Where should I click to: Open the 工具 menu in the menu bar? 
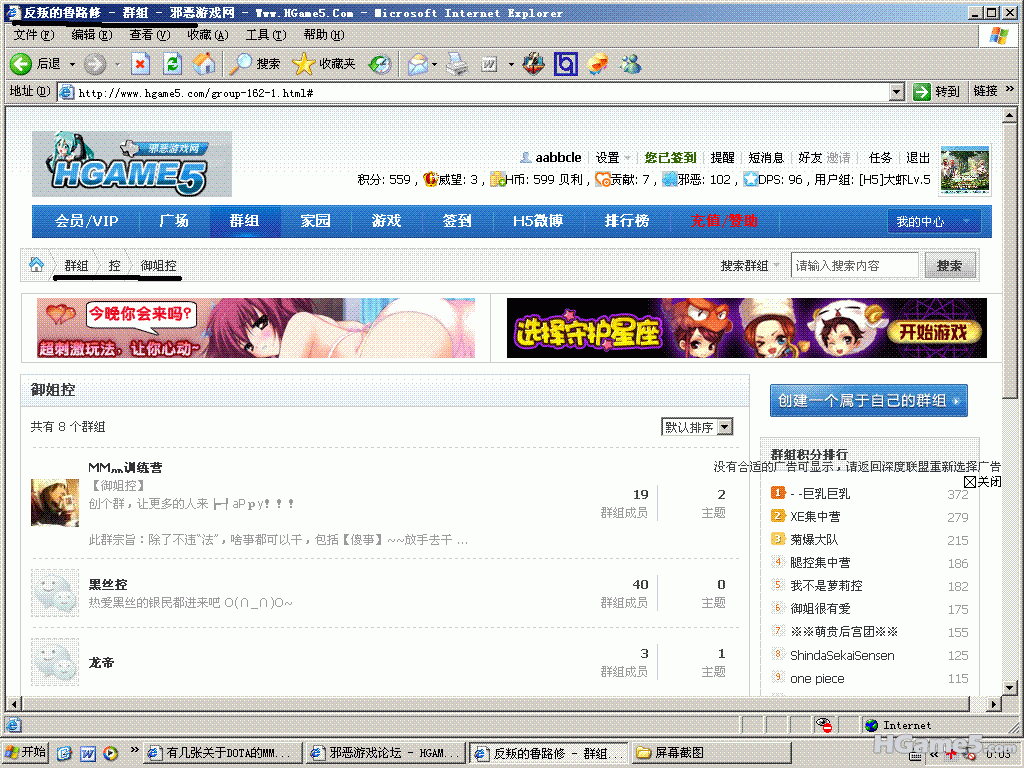click(x=264, y=34)
